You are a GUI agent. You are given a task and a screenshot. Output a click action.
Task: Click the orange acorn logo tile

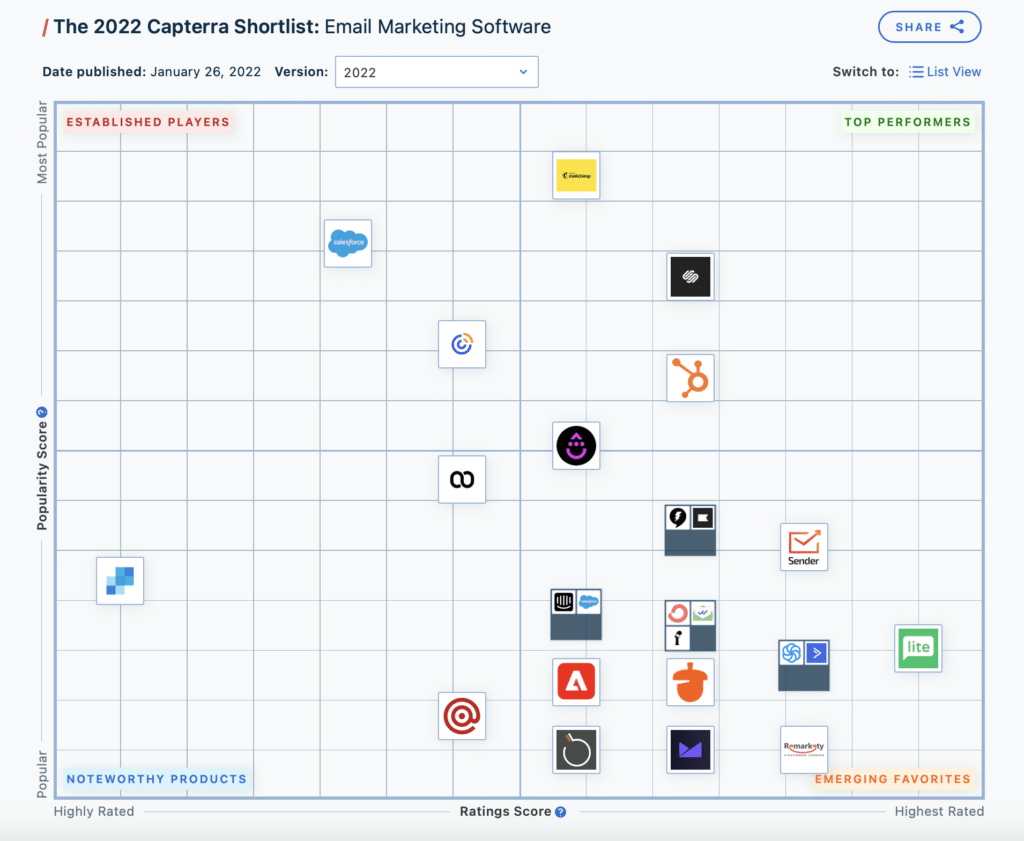[x=690, y=682]
